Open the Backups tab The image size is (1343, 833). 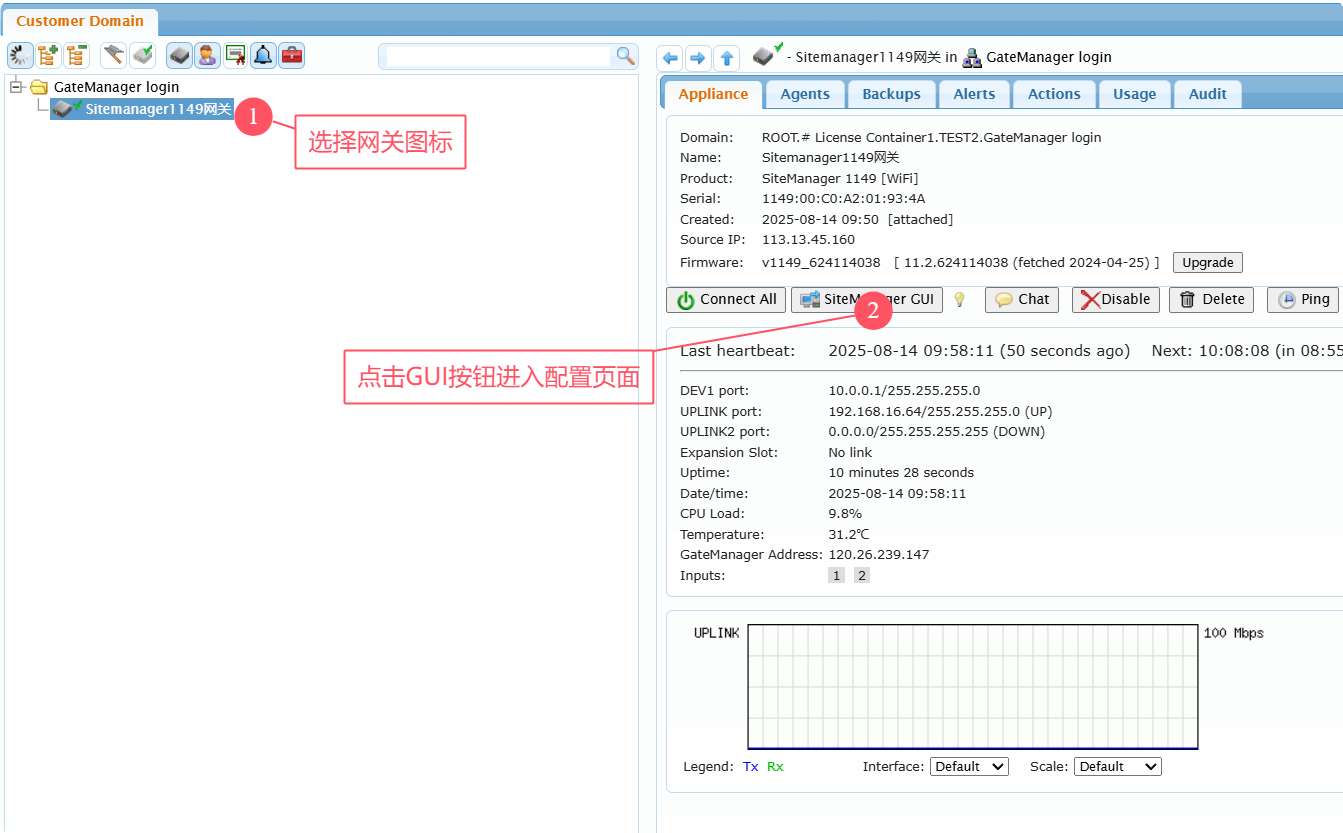coord(891,94)
